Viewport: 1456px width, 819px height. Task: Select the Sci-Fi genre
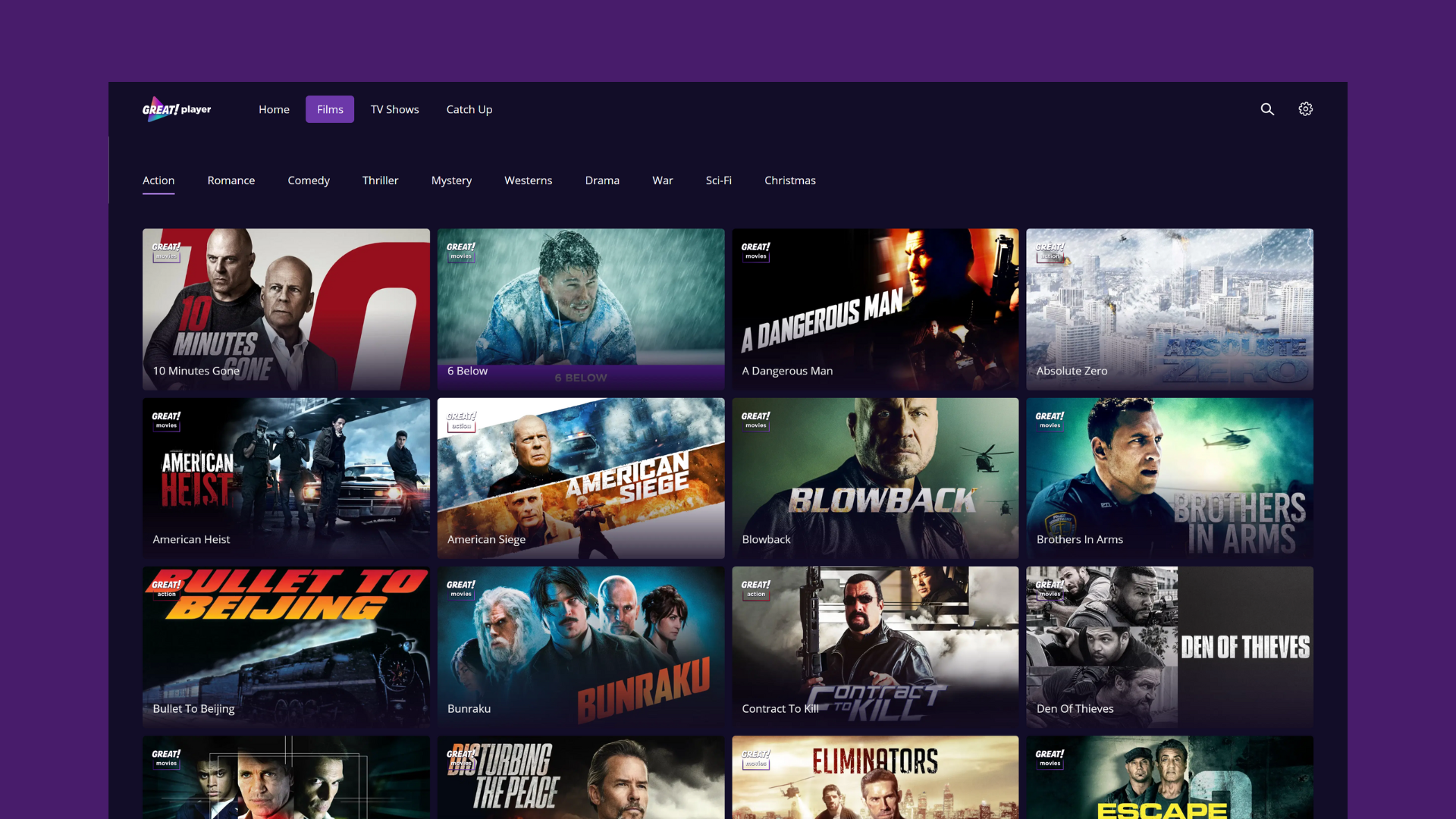(x=719, y=180)
